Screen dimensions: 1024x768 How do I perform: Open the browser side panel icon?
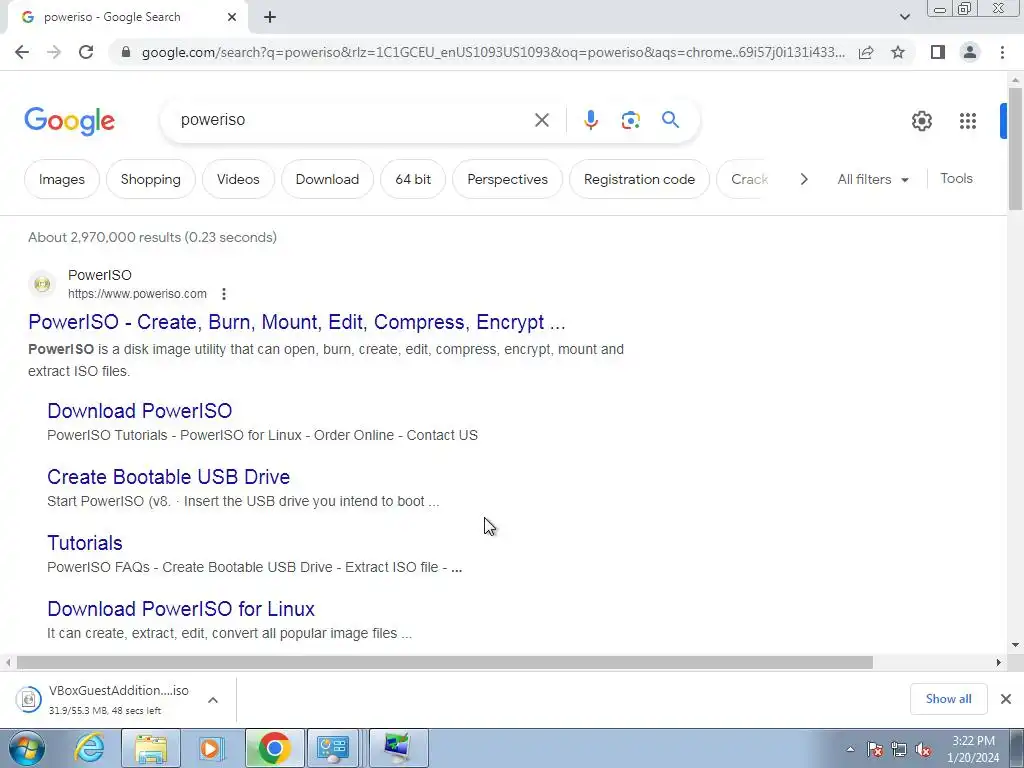click(x=938, y=52)
